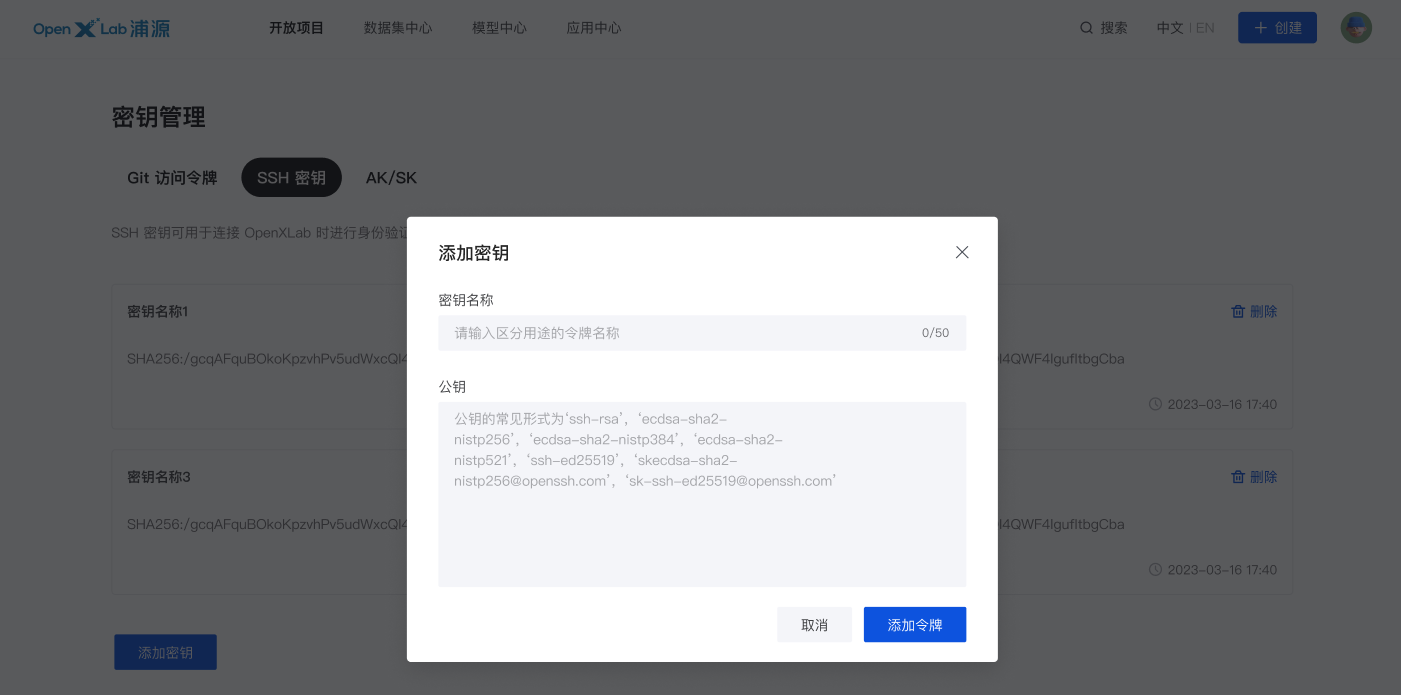Switch to the Git 访问令牌 tab

tap(170, 177)
